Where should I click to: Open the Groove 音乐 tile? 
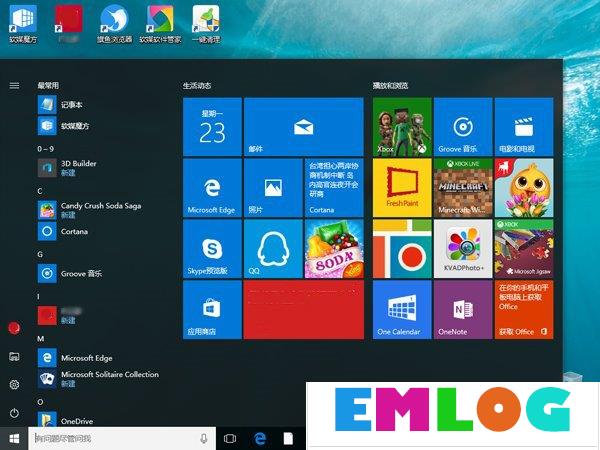click(x=463, y=127)
